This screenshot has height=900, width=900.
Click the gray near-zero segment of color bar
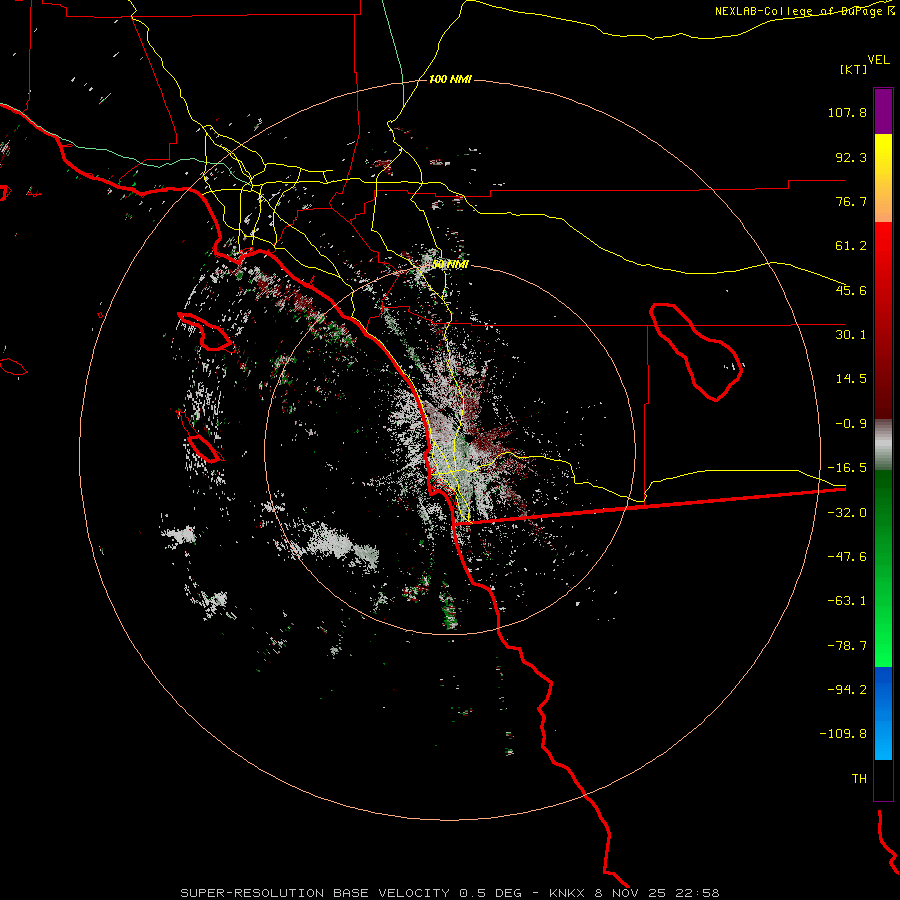tap(883, 445)
